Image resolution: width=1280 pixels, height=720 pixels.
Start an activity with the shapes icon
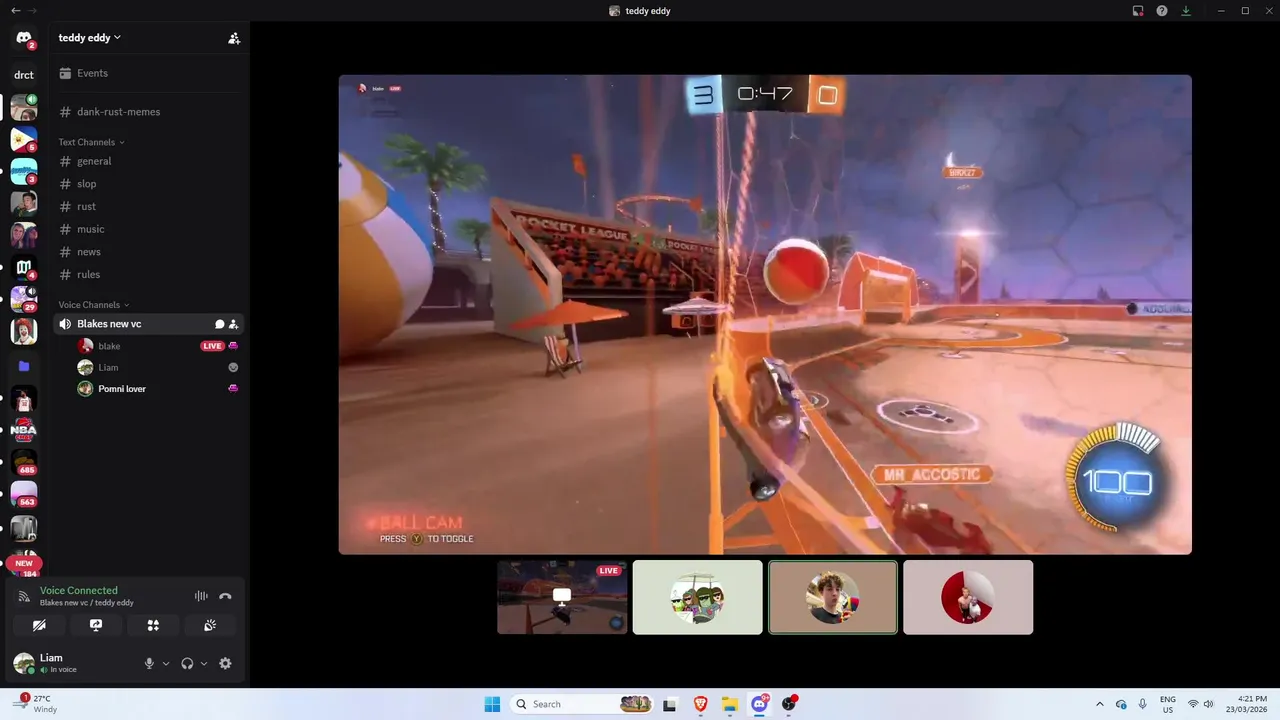(153, 625)
